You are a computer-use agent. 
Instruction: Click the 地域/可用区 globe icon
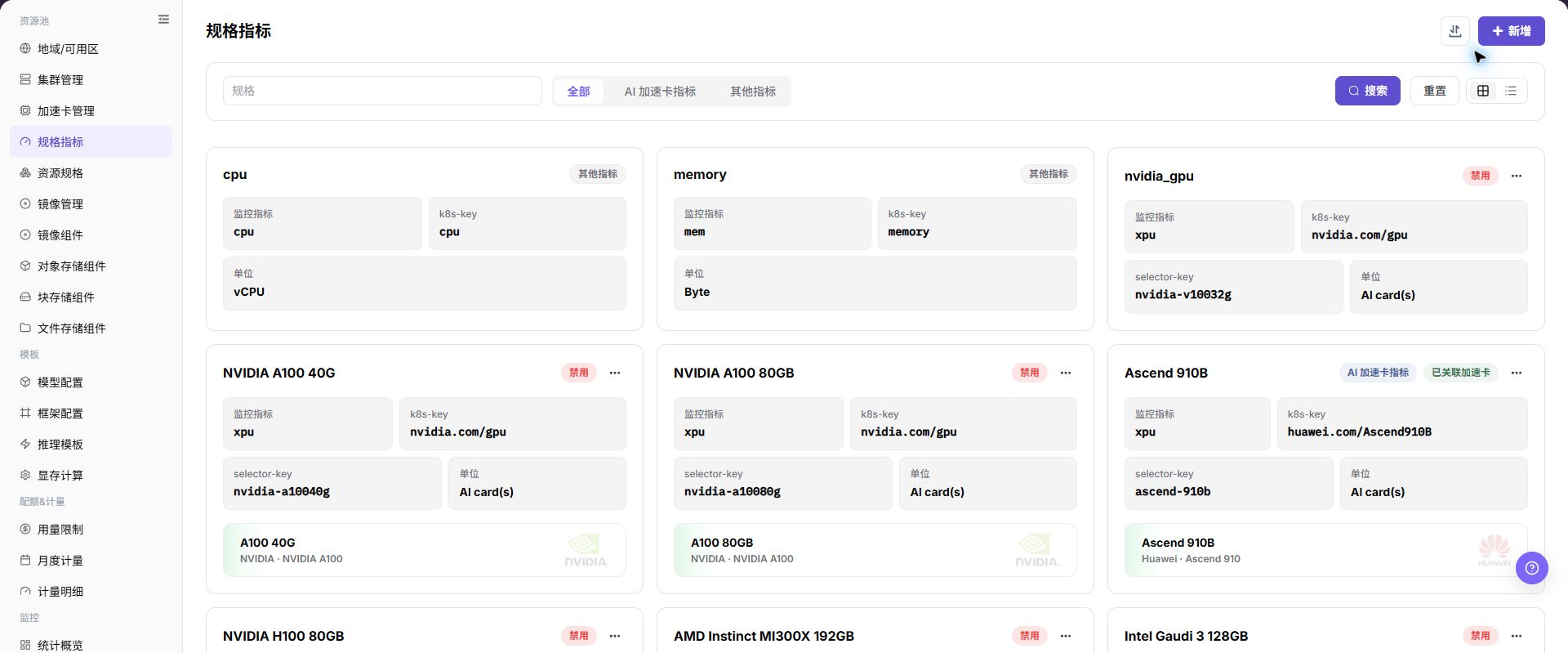click(25, 49)
